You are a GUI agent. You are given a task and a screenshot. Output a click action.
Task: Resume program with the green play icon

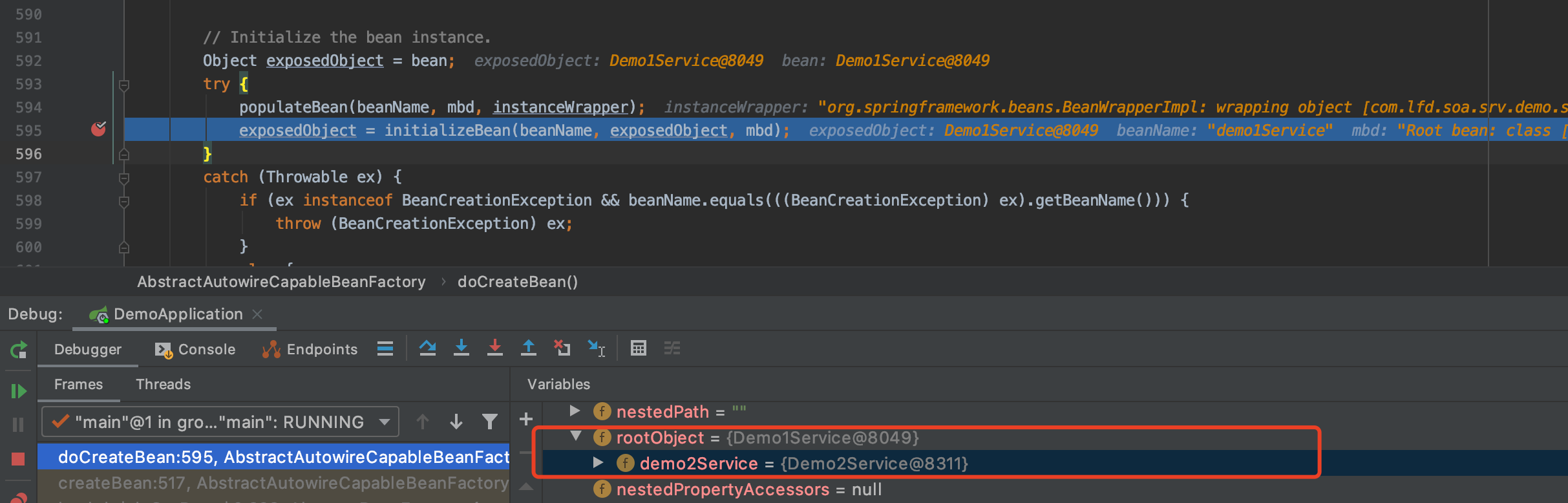(18, 391)
